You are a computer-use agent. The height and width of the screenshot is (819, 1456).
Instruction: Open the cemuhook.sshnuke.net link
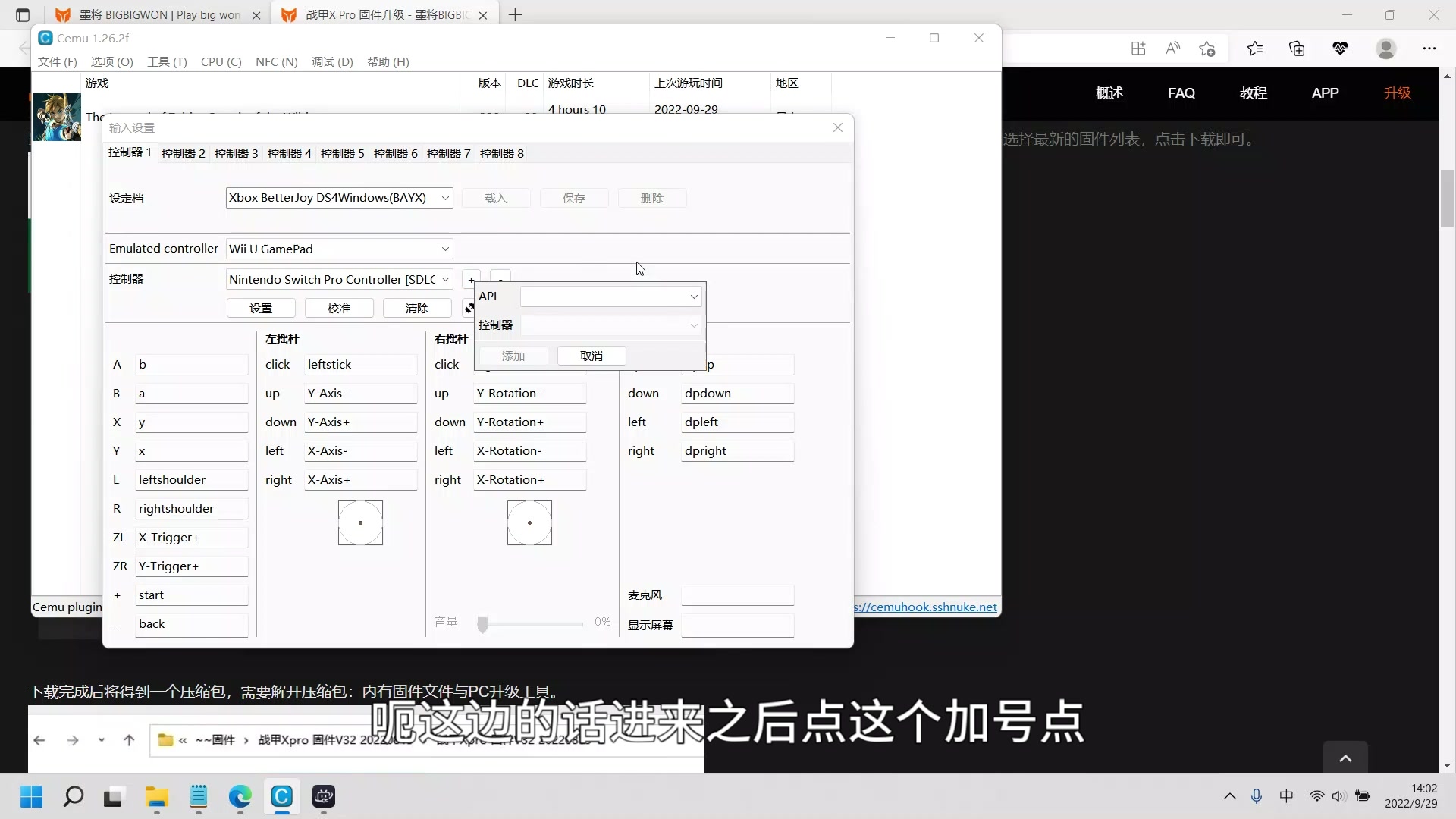926,607
